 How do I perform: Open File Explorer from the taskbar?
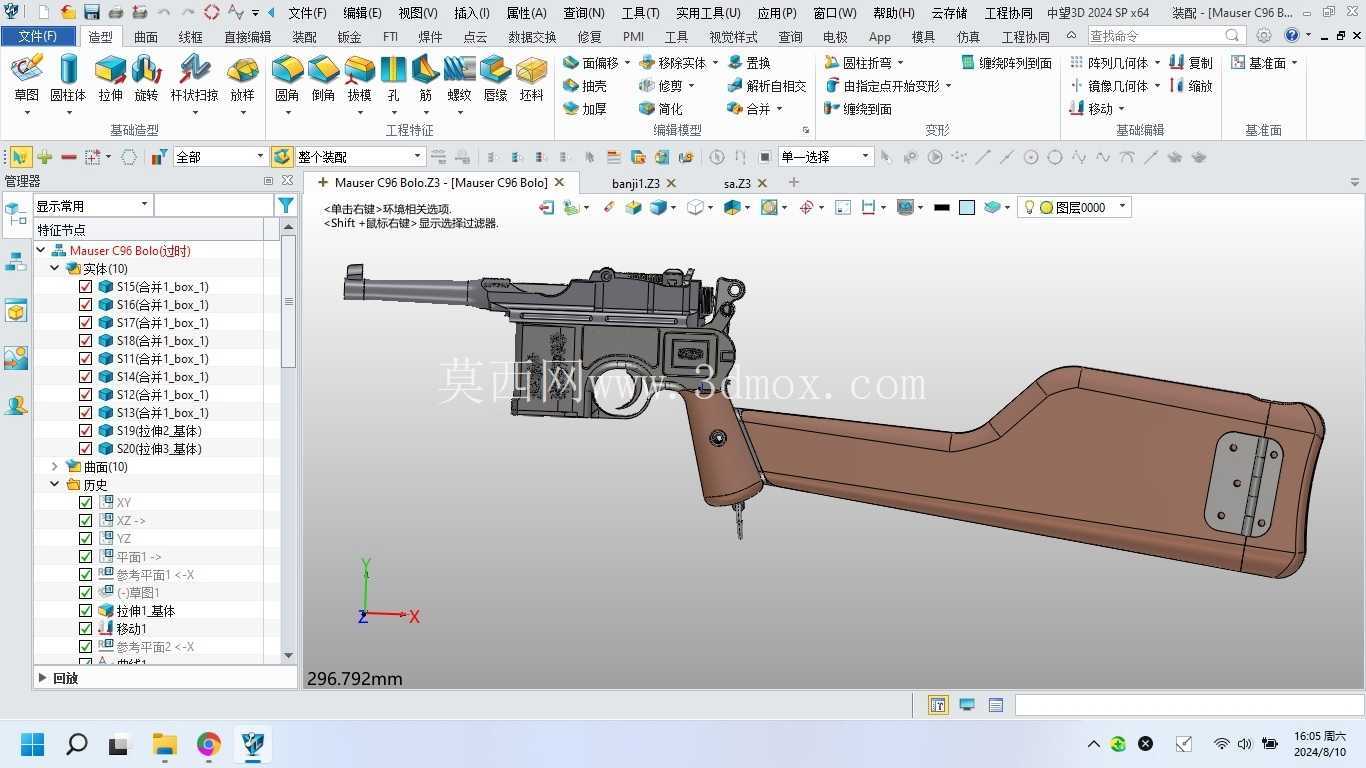coord(164,744)
